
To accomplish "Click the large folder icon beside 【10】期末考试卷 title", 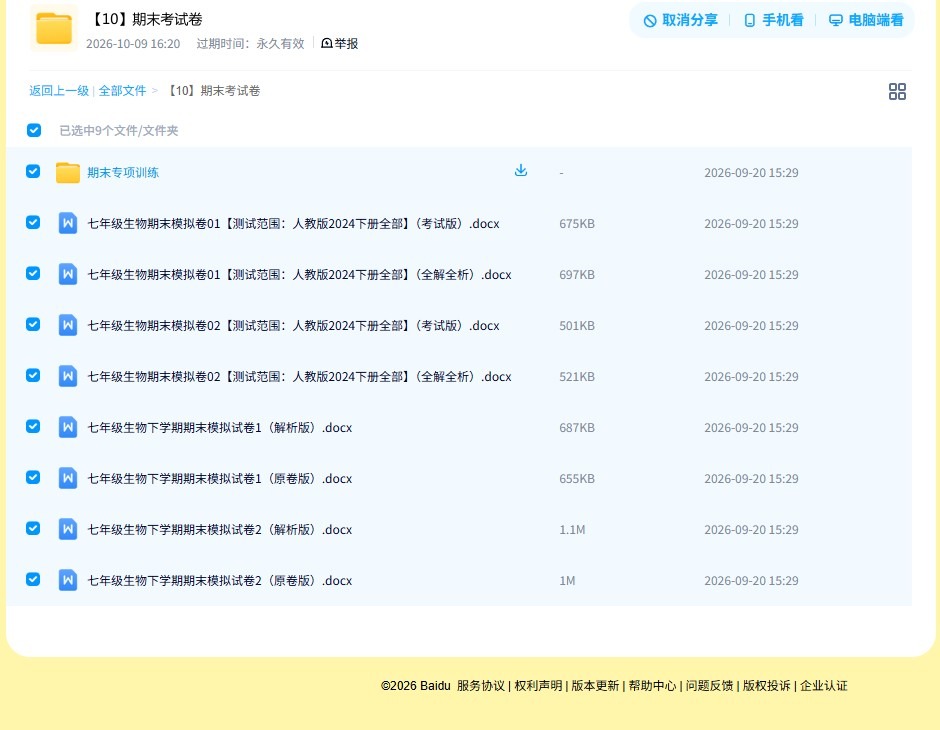I will tap(54, 28).
